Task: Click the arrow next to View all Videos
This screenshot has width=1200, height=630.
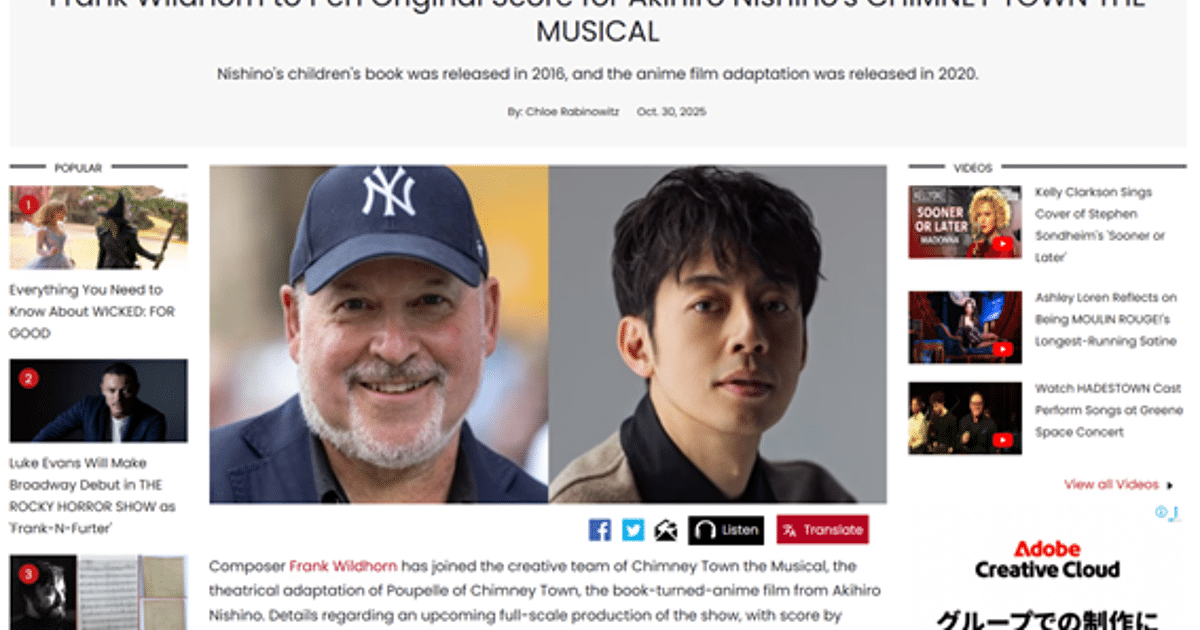Action: tap(1169, 485)
